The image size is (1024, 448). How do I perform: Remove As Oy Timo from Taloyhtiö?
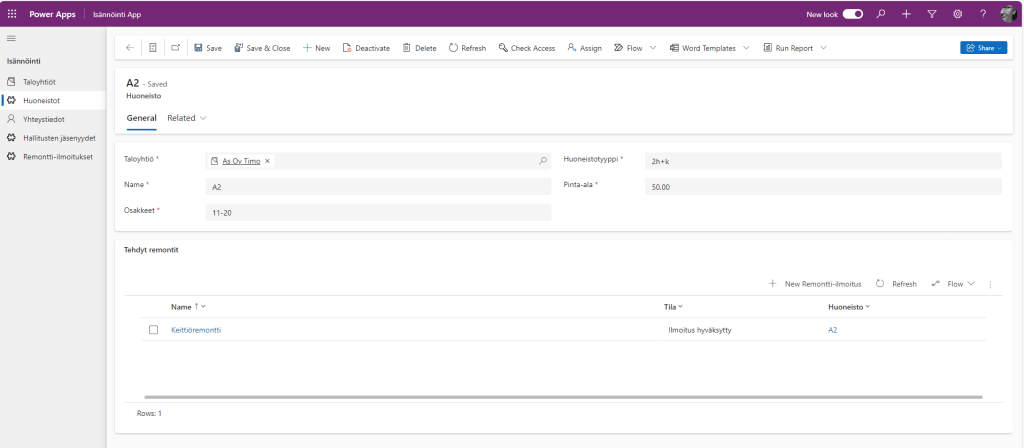pos(267,160)
